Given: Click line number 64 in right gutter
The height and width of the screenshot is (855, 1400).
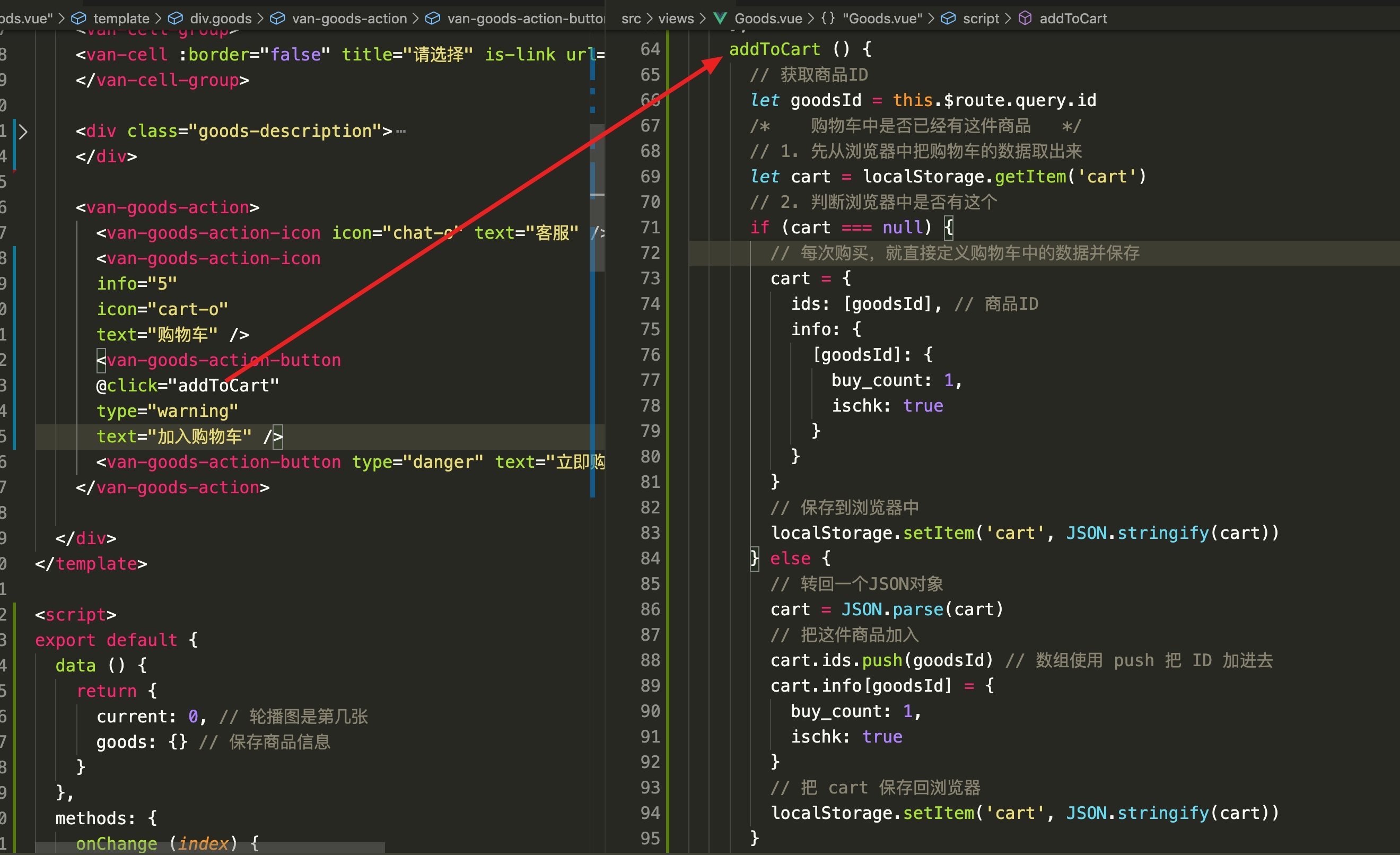Looking at the screenshot, I should point(650,49).
